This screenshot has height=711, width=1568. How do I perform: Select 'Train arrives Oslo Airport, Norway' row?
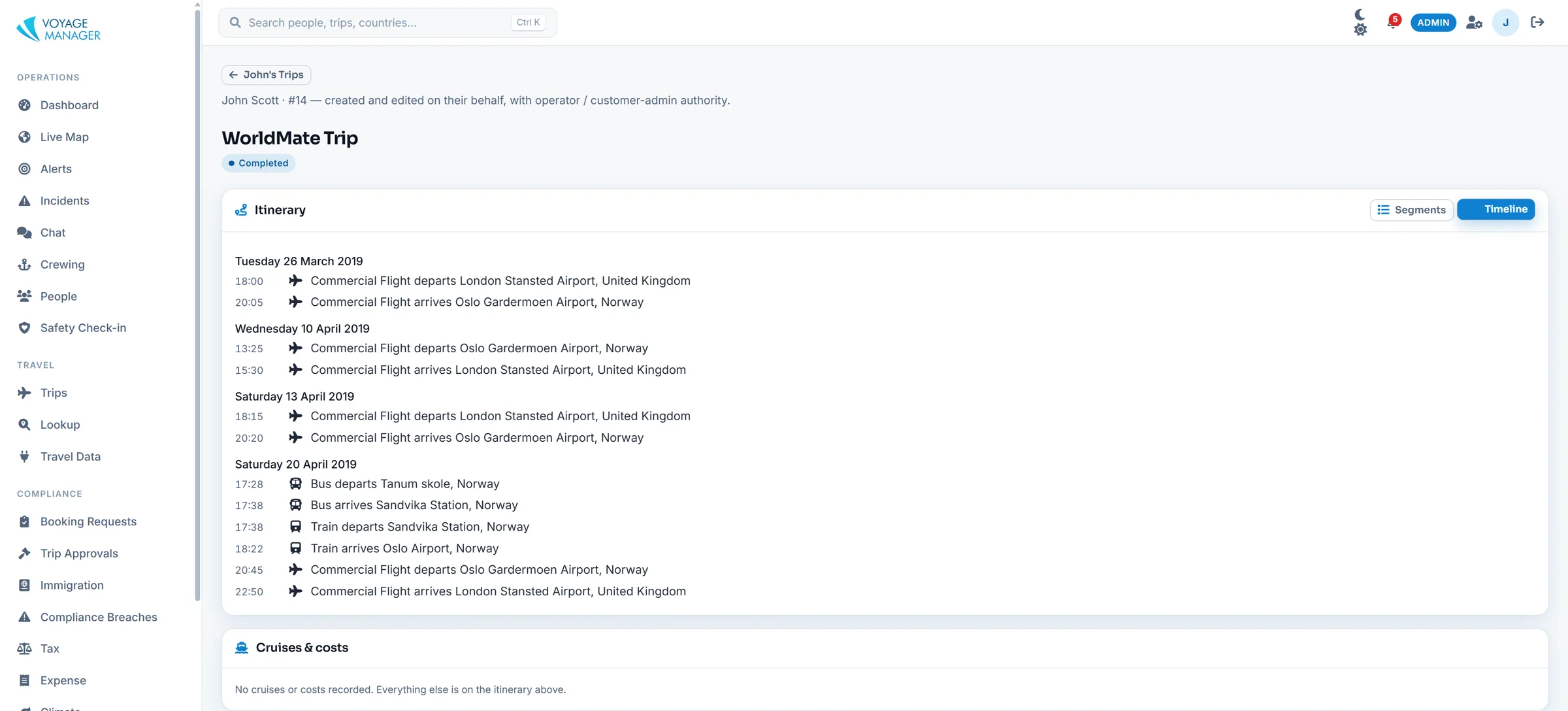[367, 548]
